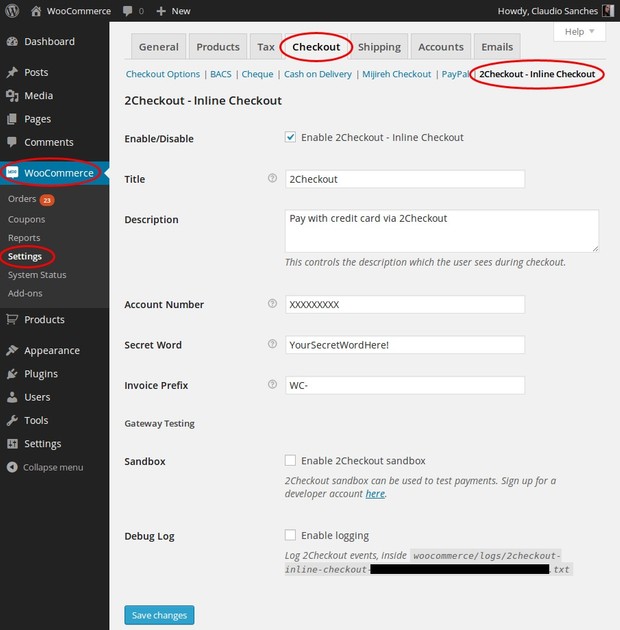Click the Comments bubble icon in the sidebar

click(12, 142)
